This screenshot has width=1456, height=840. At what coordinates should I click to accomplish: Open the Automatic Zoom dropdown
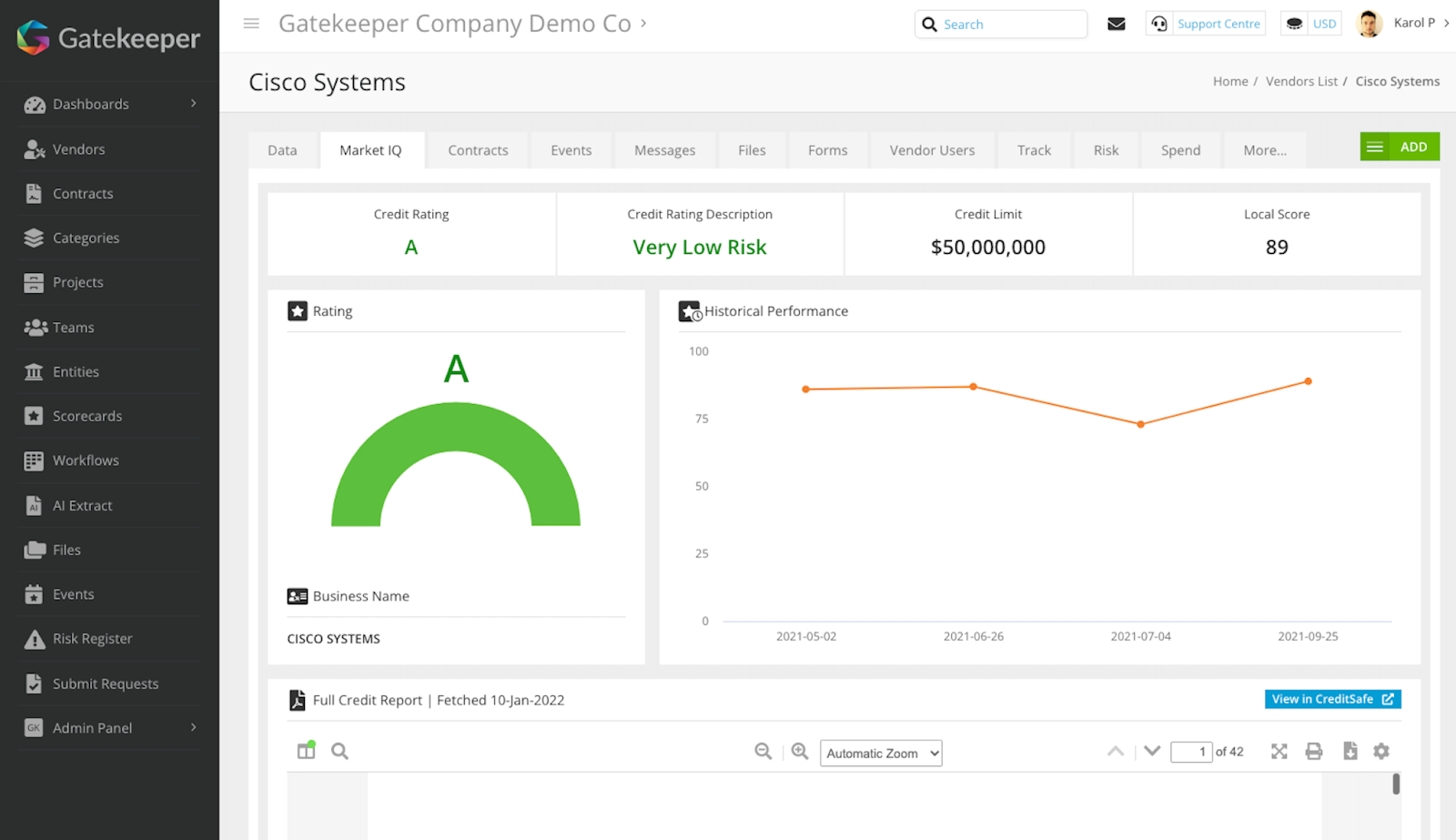pos(881,753)
